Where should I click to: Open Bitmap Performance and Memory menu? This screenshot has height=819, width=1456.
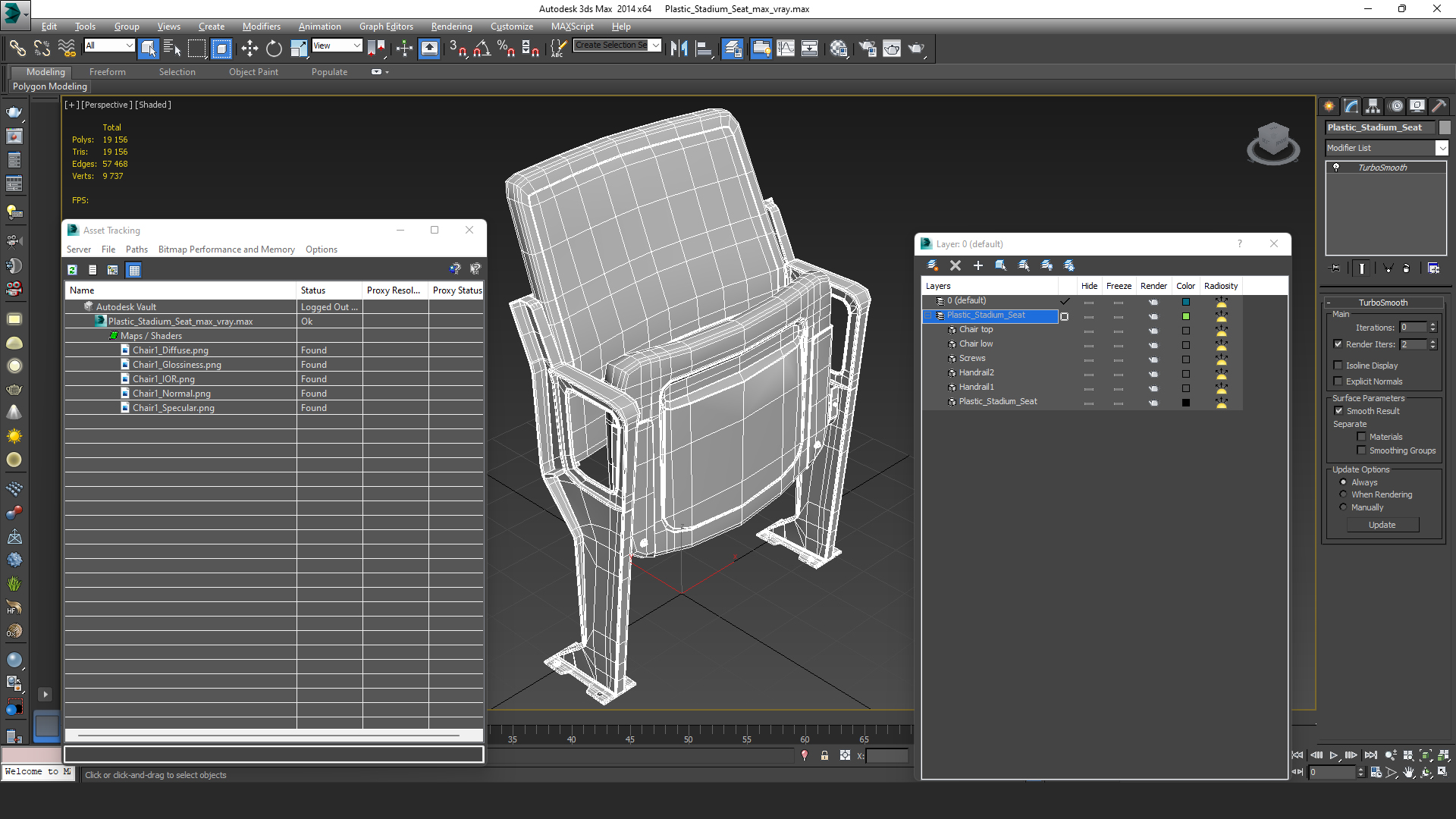[226, 249]
